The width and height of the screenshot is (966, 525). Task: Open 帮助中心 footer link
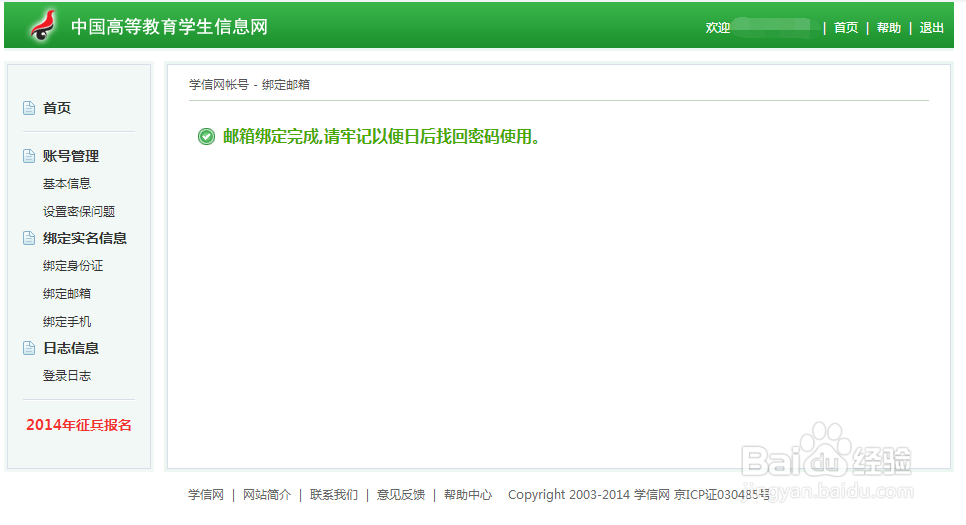[x=468, y=494]
